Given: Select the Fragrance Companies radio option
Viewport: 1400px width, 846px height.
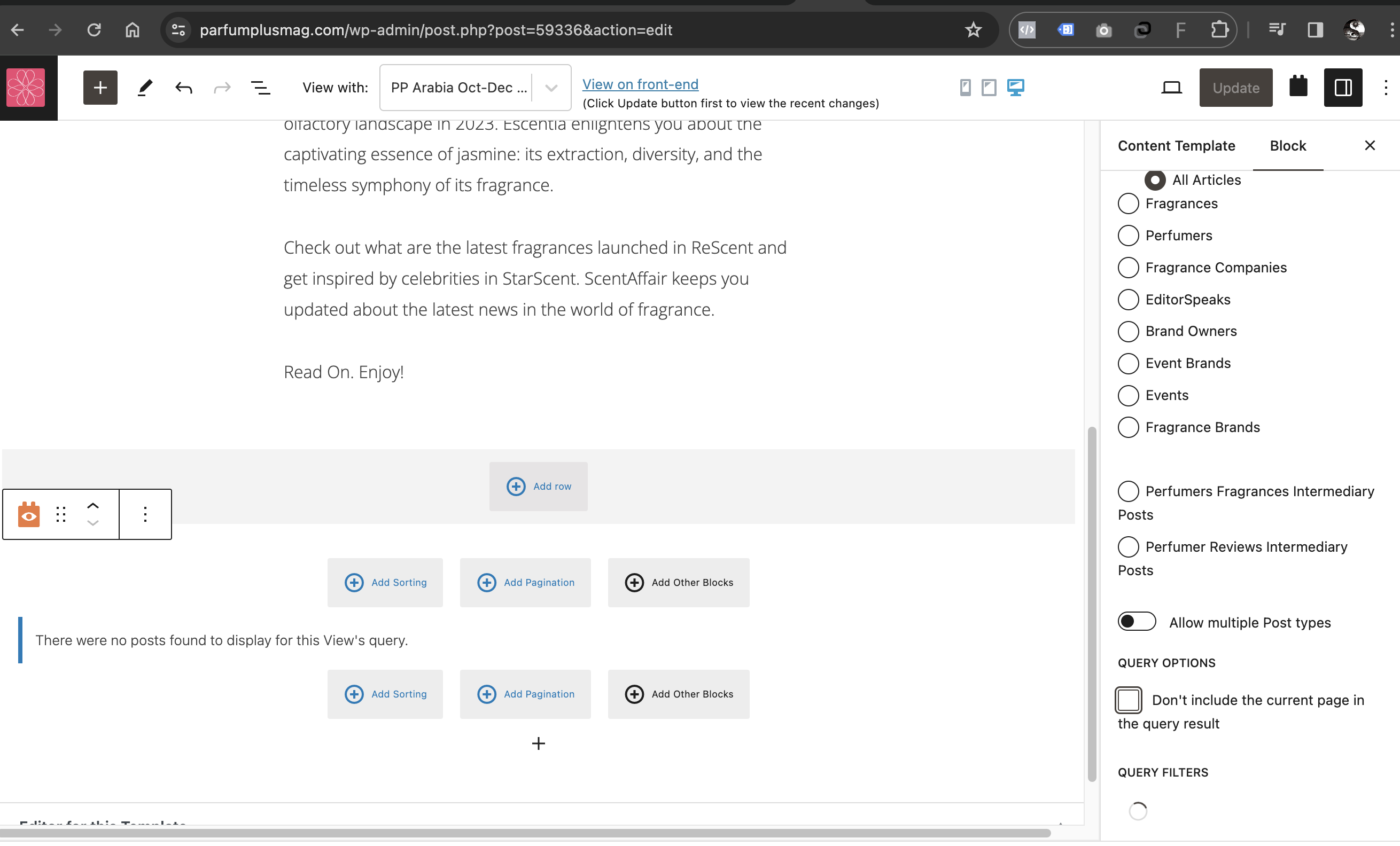Looking at the screenshot, I should click(1129, 268).
